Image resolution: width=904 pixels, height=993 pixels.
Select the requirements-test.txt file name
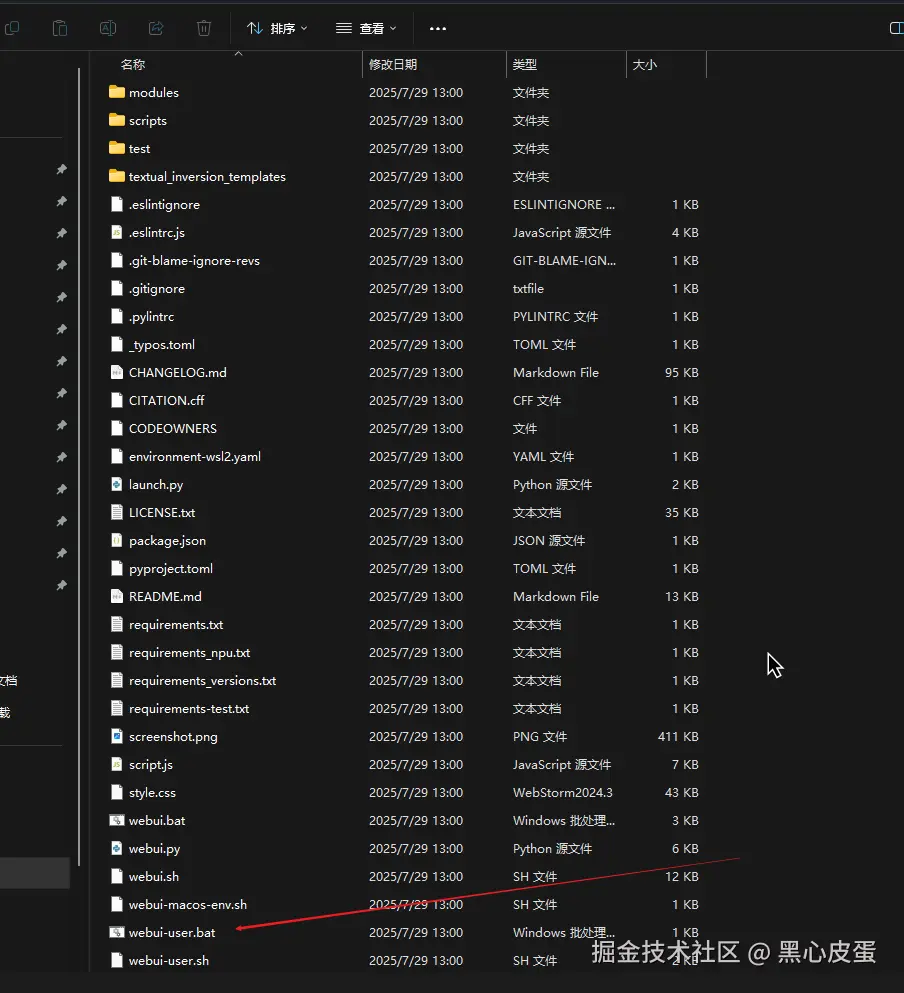(x=189, y=709)
